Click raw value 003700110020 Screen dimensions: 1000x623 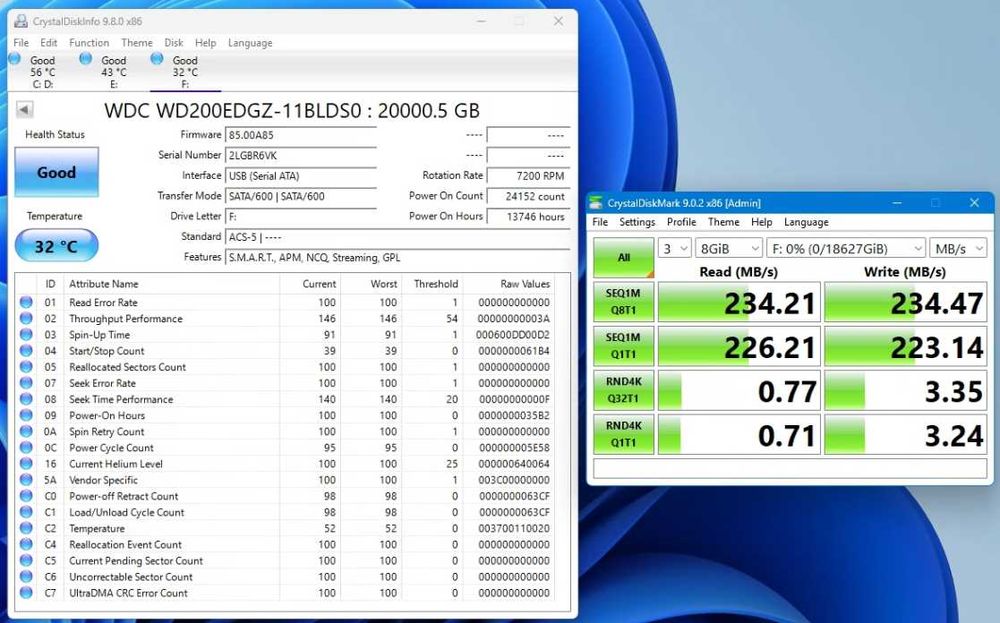click(x=513, y=529)
